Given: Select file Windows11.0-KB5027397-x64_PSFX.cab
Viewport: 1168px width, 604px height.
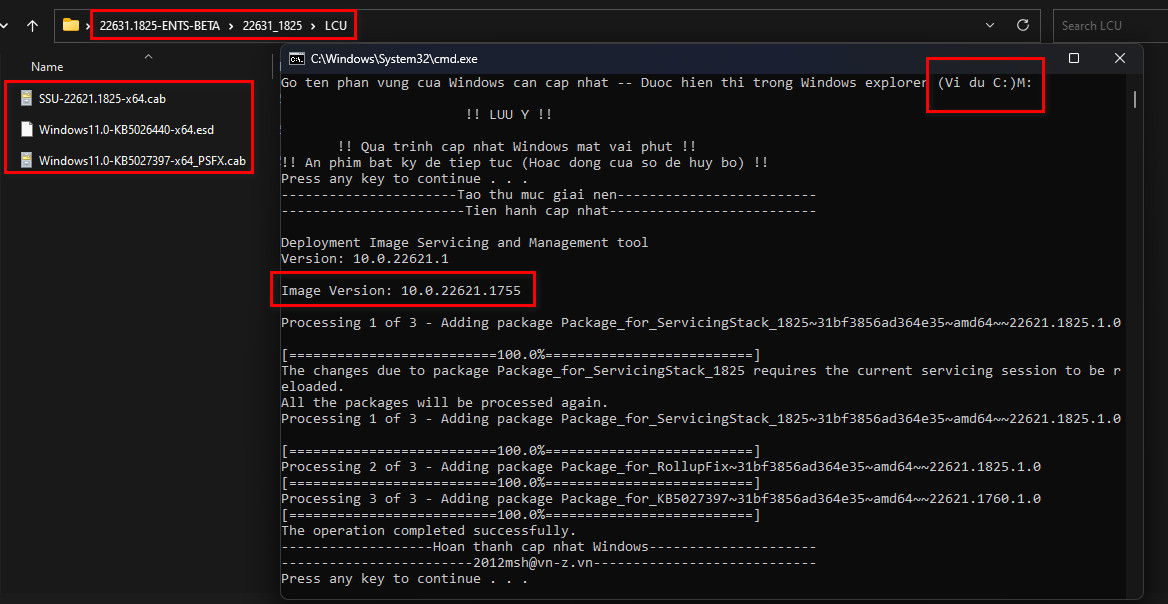Looking at the screenshot, I should coord(142,160).
